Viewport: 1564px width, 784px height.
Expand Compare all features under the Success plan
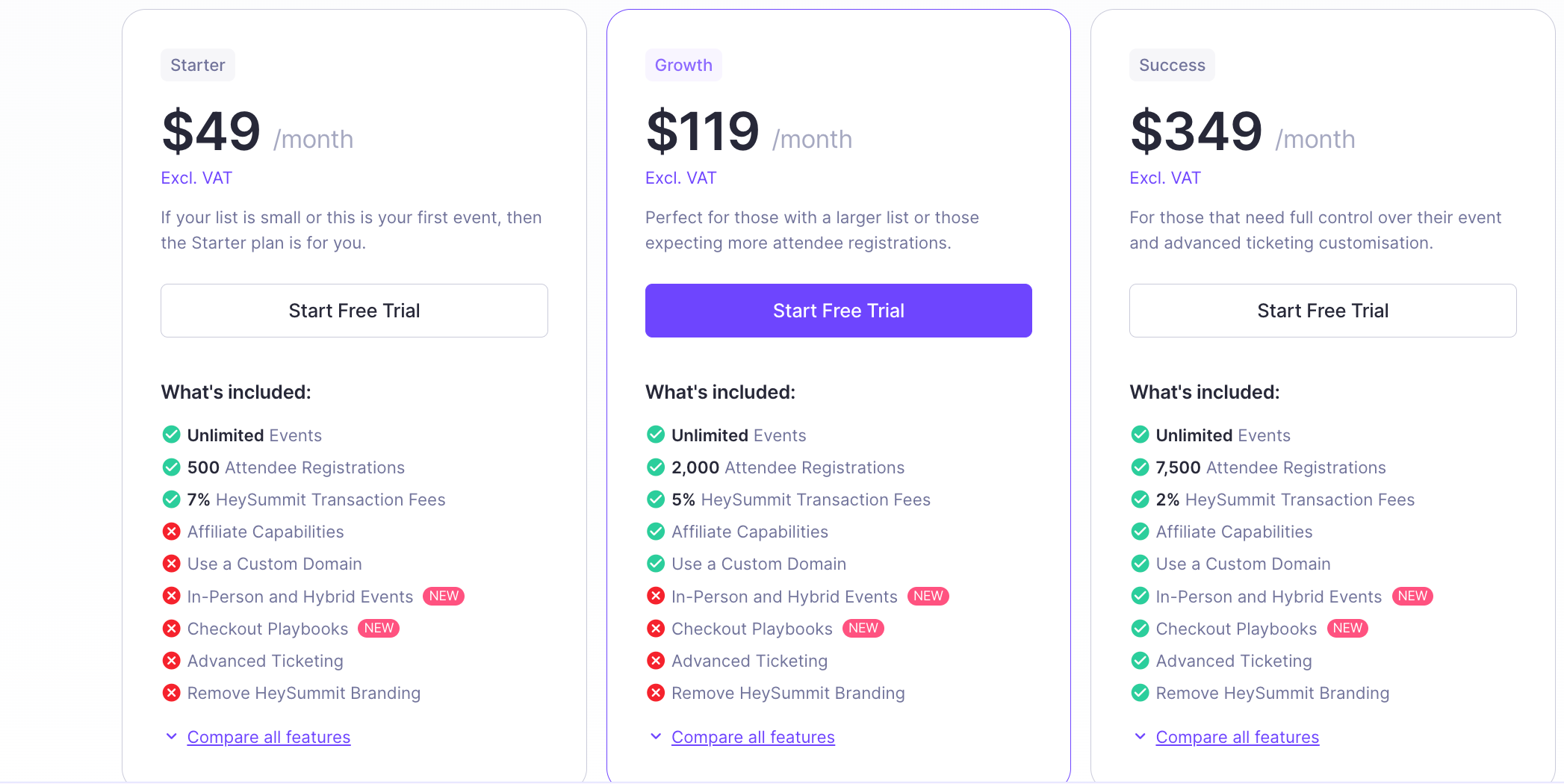pos(1237,737)
